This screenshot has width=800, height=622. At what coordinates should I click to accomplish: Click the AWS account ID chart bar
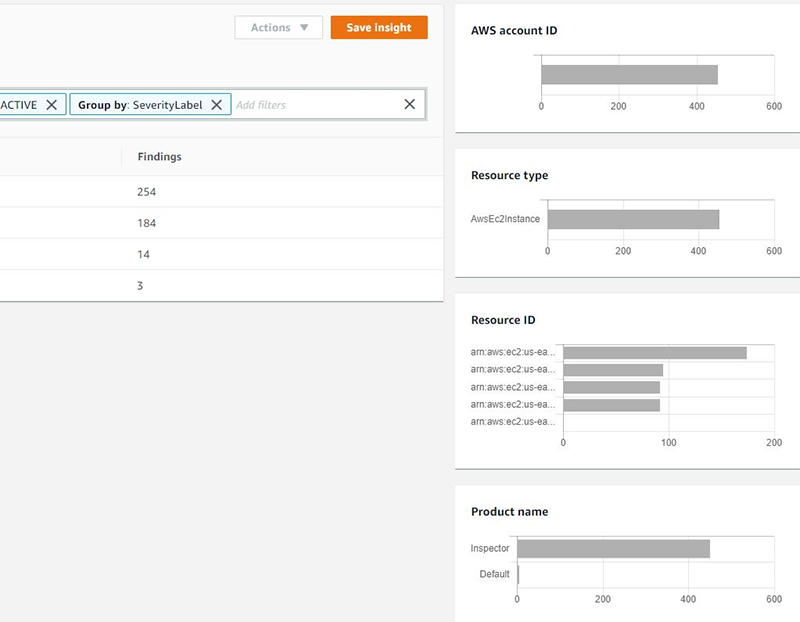630,71
